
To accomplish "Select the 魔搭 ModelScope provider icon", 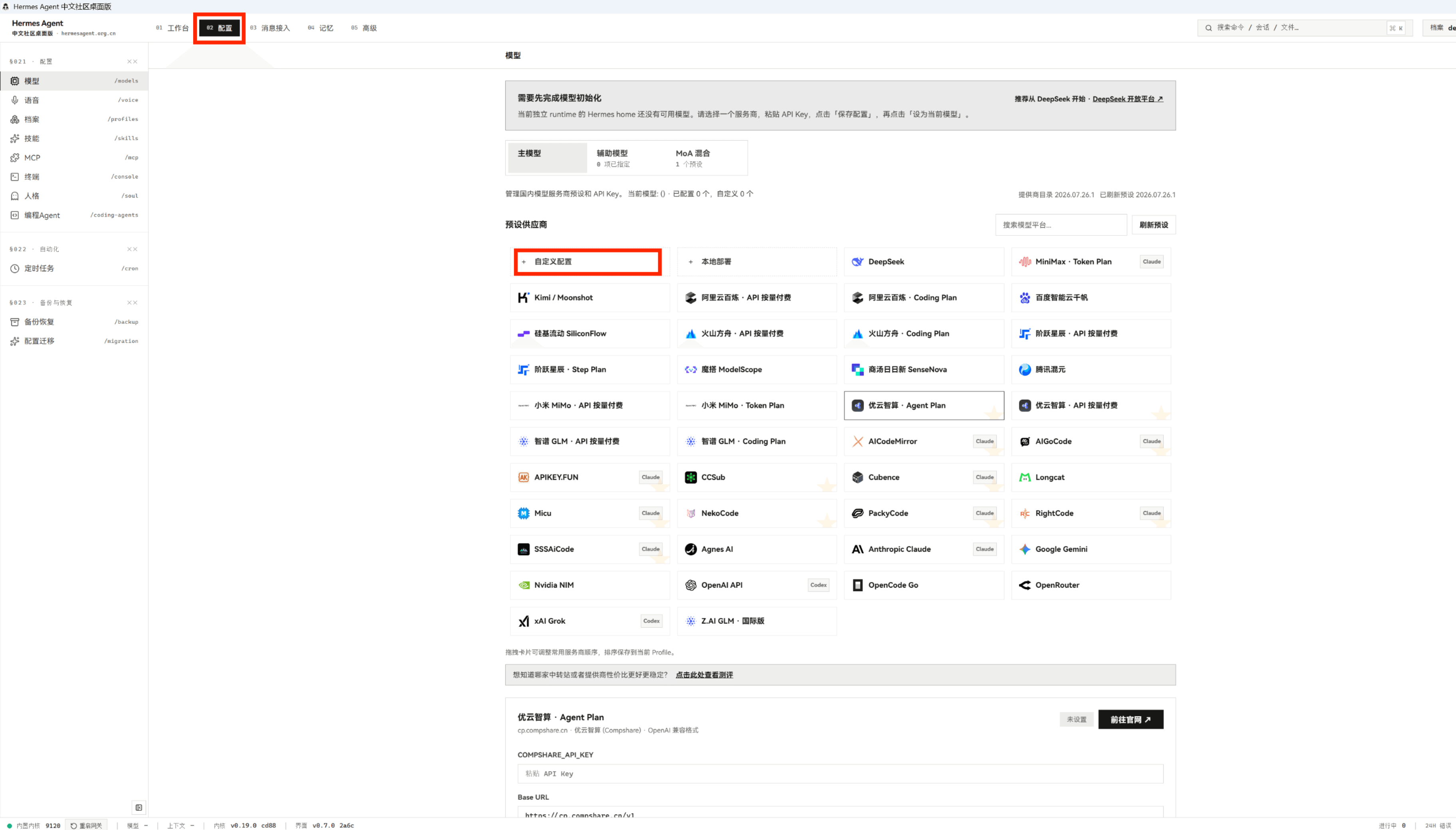I will [690, 369].
